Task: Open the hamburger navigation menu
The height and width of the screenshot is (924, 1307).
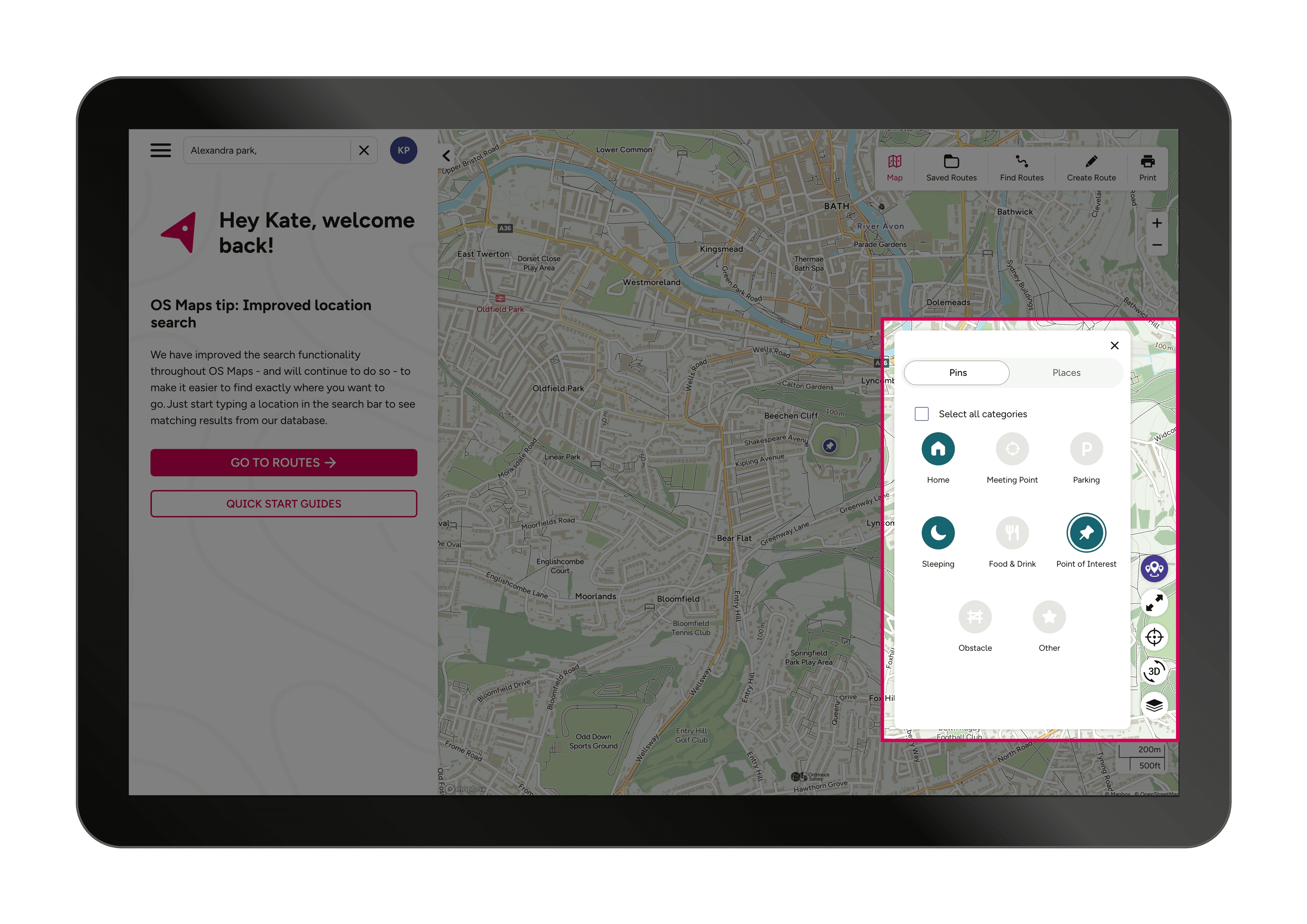Action: tap(161, 150)
